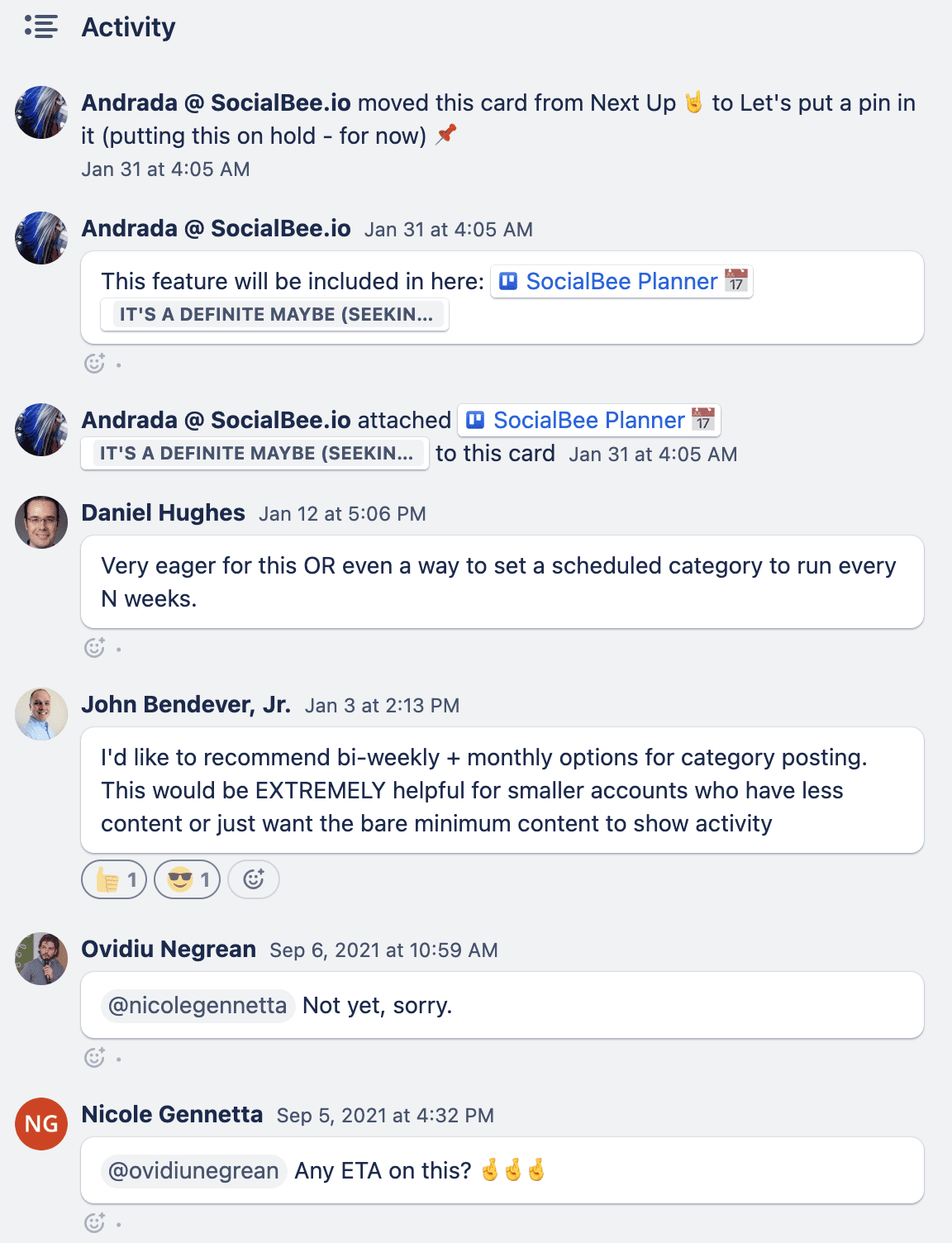Toggle the thumbs-up reaction on John's comment

pyautogui.click(x=113, y=879)
